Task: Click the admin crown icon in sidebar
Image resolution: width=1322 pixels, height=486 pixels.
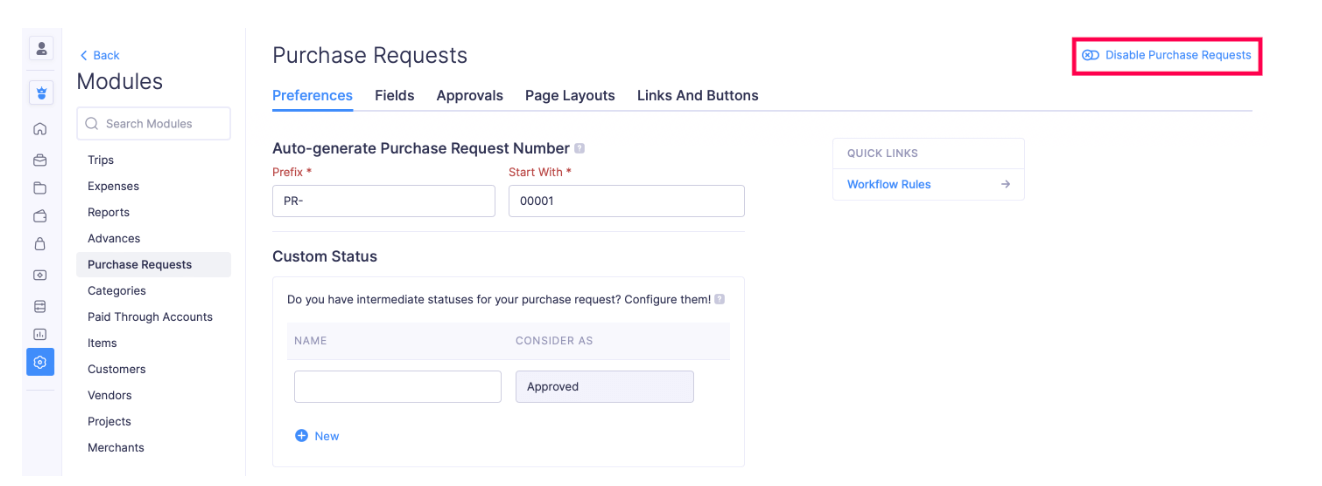Action: click(41, 93)
